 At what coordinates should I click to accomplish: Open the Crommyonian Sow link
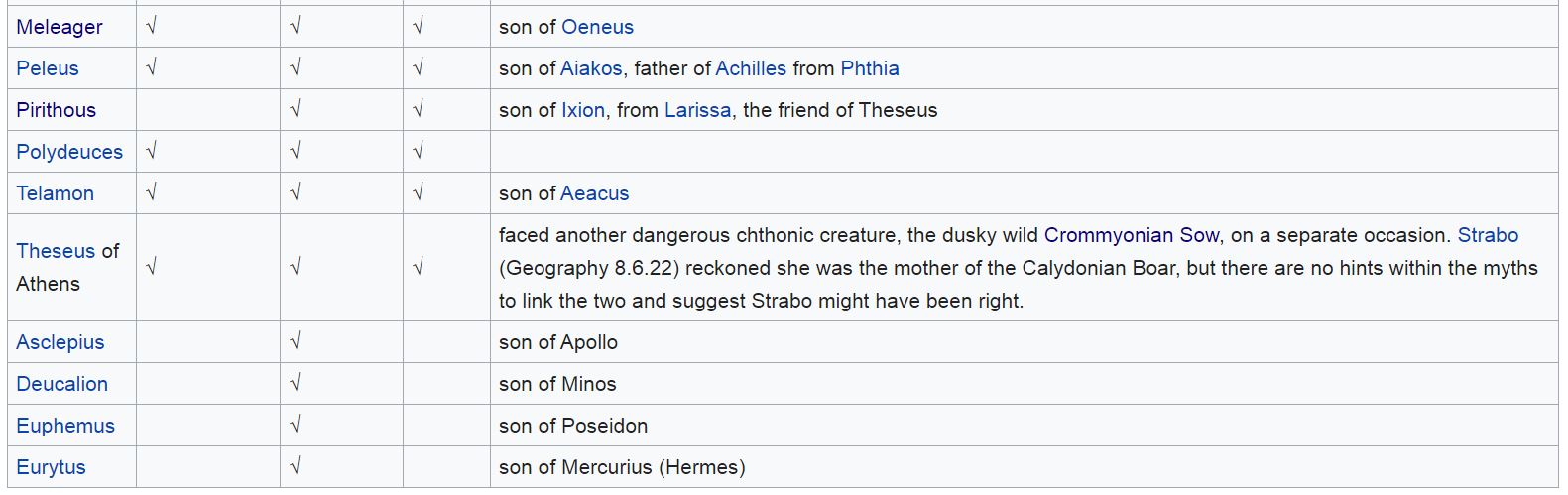pyautogui.click(x=1131, y=235)
